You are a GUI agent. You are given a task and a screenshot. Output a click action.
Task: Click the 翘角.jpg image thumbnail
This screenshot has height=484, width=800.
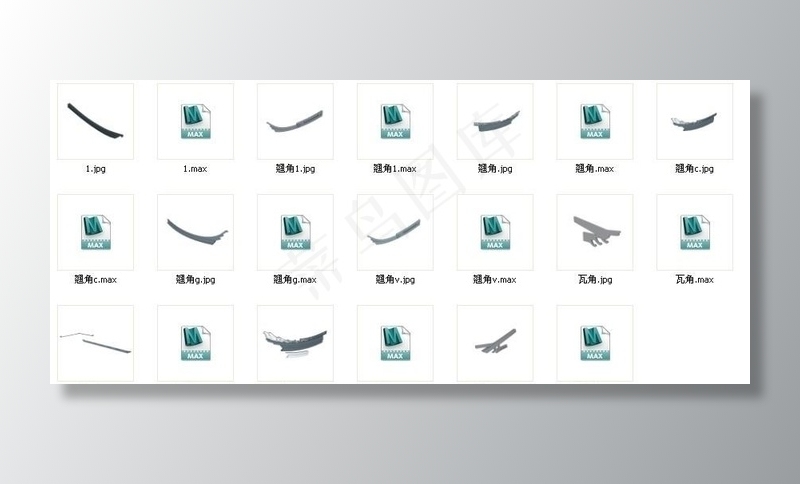pyautogui.click(x=495, y=121)
